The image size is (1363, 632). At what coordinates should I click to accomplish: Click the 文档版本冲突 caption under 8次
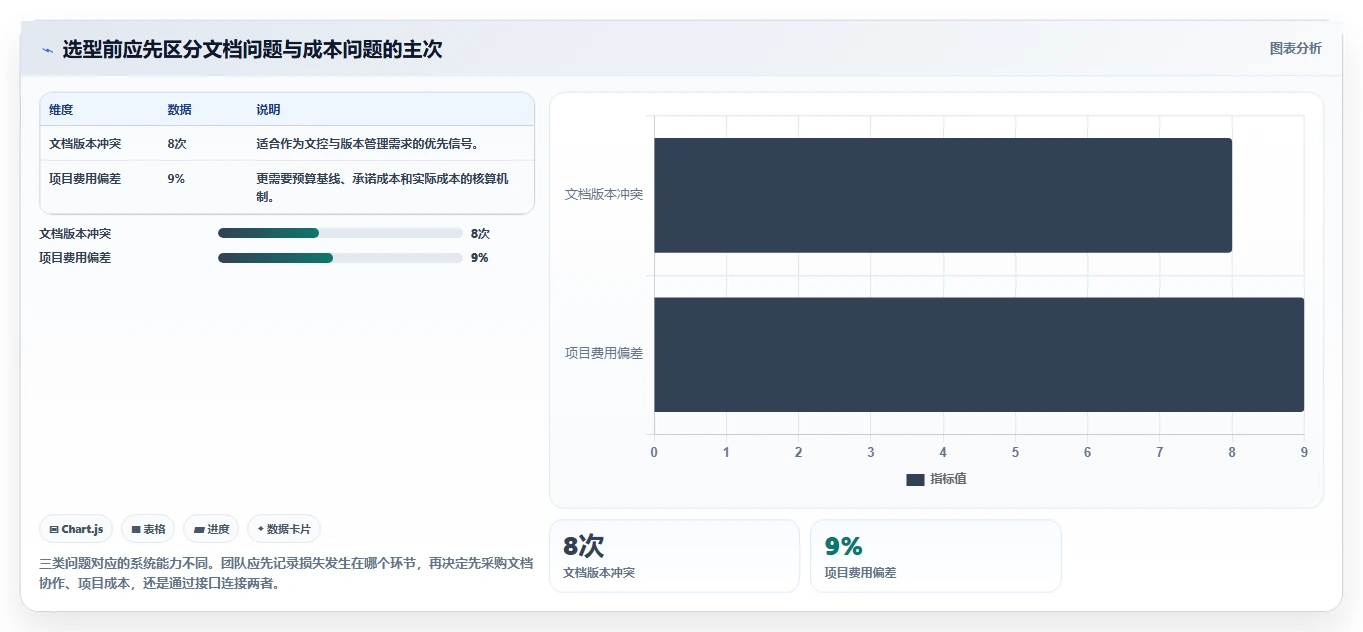[x=599, y=573]
